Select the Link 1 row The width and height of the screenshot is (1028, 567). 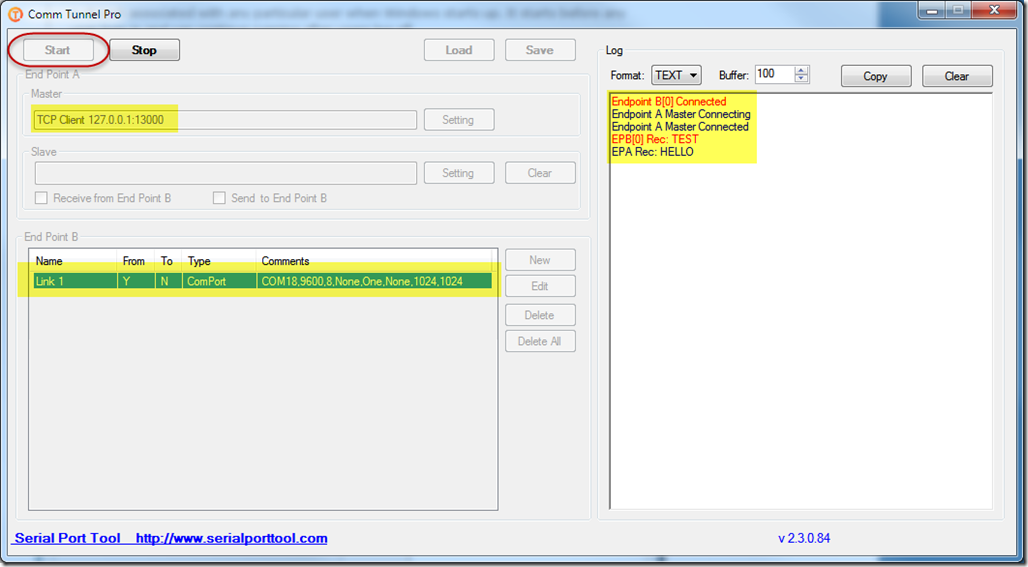(x=262, y=281)
